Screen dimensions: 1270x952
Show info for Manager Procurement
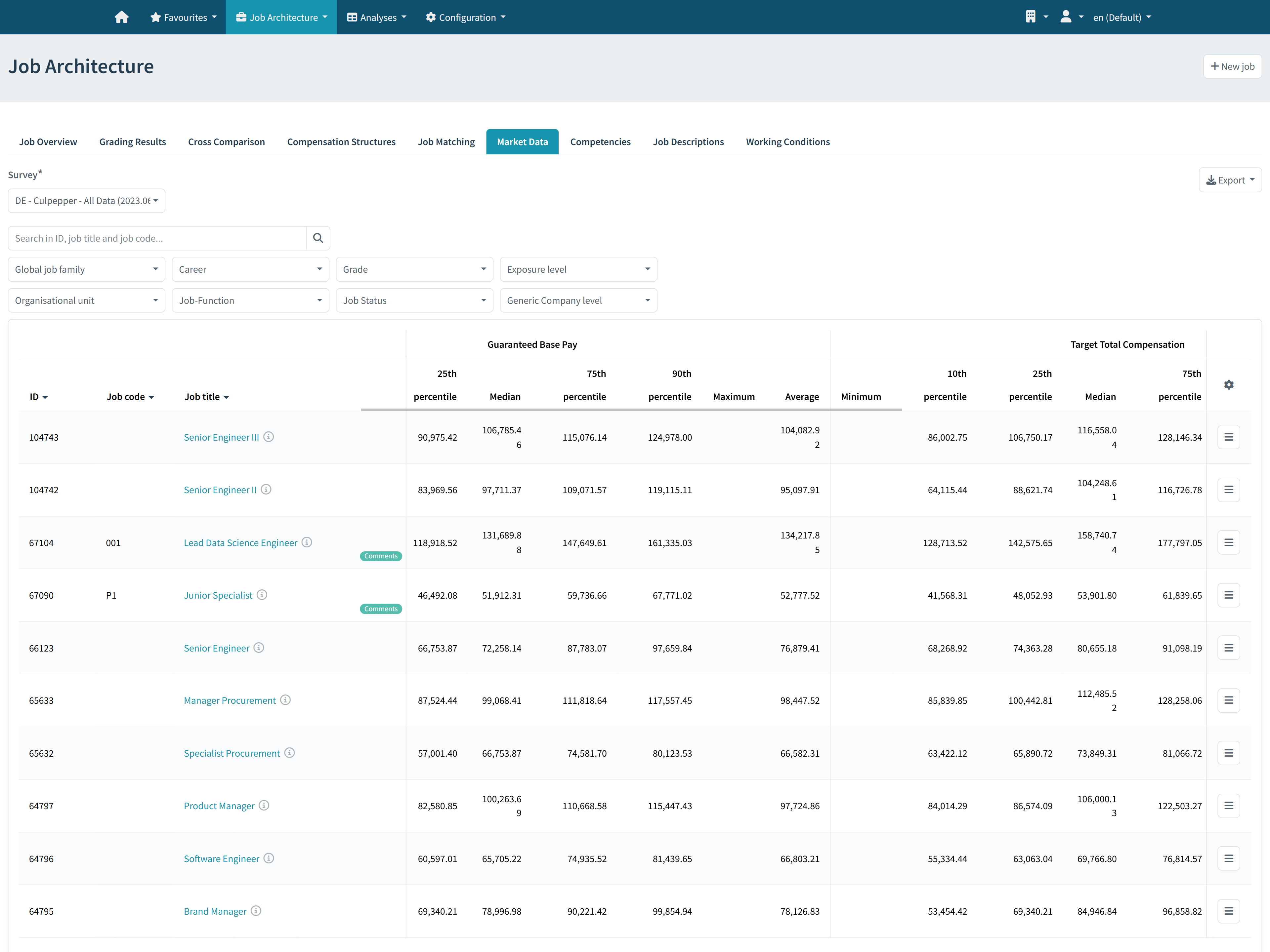285,700
